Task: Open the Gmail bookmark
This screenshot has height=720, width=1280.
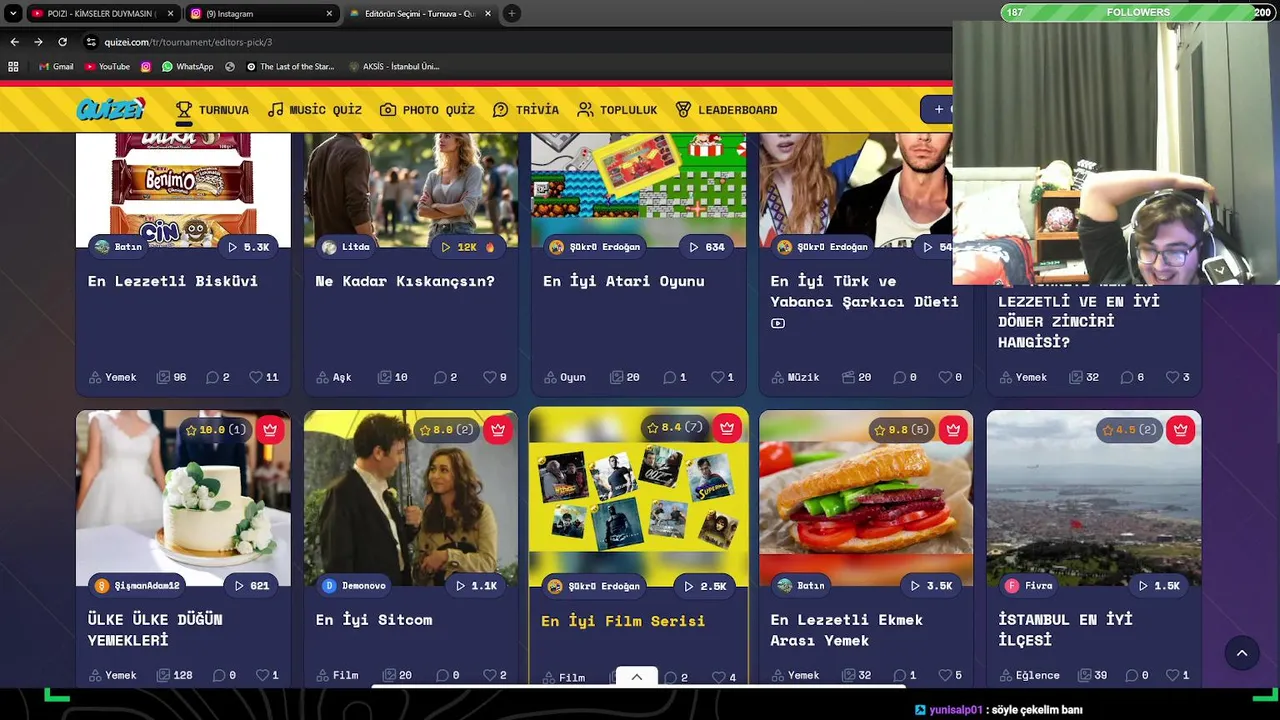Action: (x=56, y=67)
